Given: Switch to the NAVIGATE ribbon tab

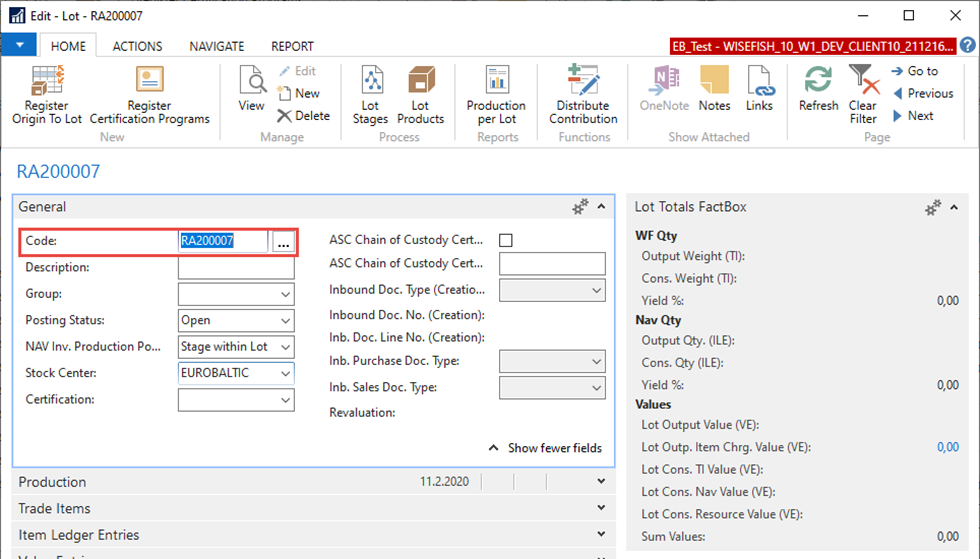Looking at the screenshot, I should pyautogui.click(x=217, y=46).
